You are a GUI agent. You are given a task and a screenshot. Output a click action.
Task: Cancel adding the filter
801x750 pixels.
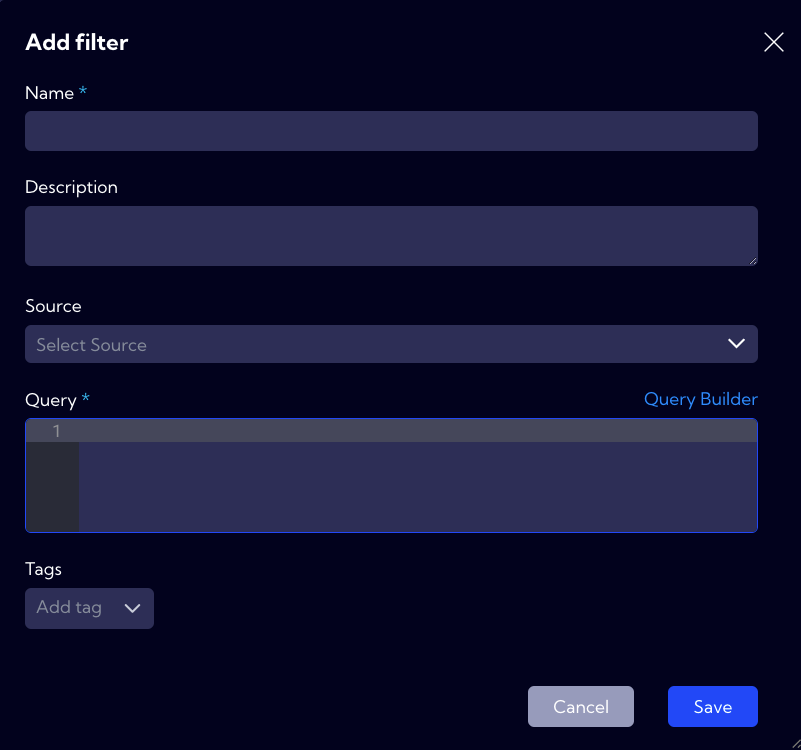pos(581,707)
